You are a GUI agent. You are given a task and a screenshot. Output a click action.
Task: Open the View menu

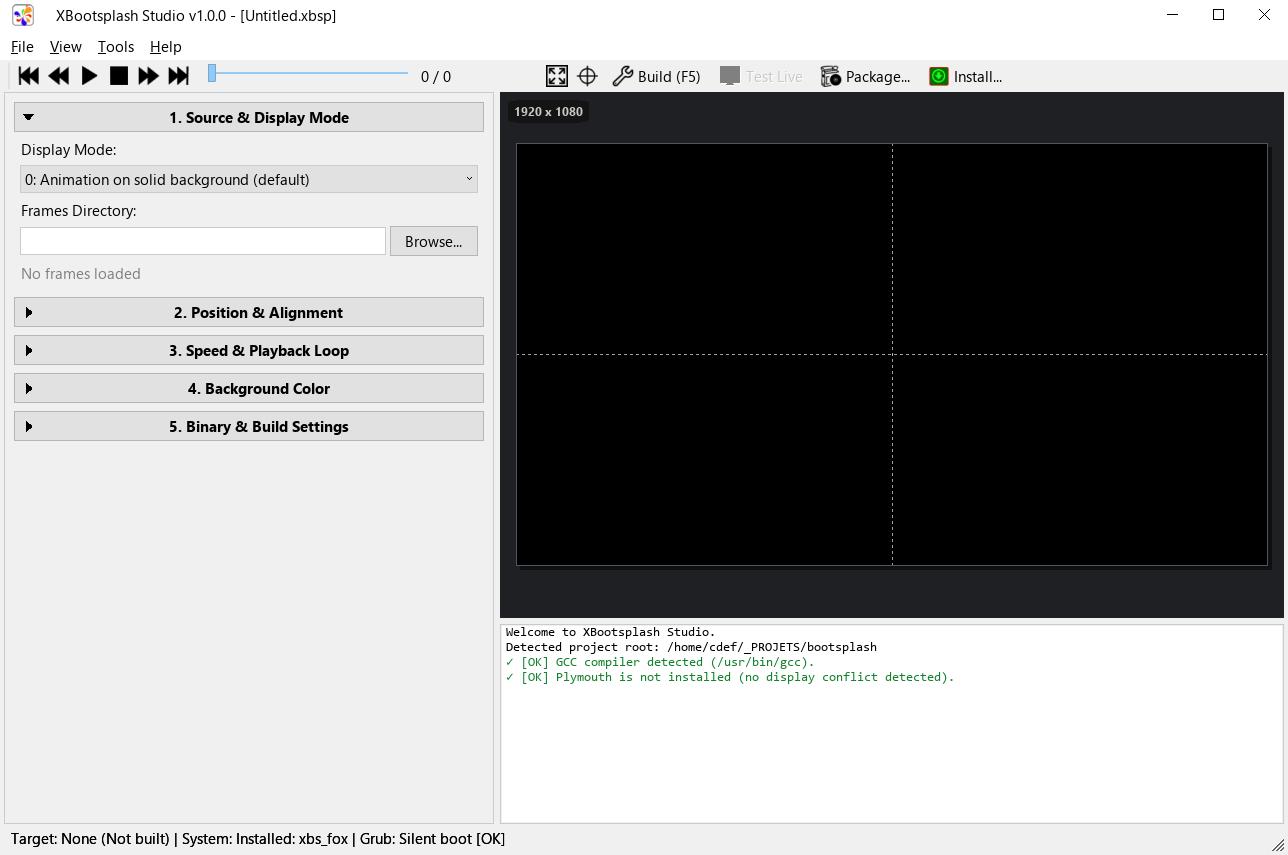click(x=66, y=47)
